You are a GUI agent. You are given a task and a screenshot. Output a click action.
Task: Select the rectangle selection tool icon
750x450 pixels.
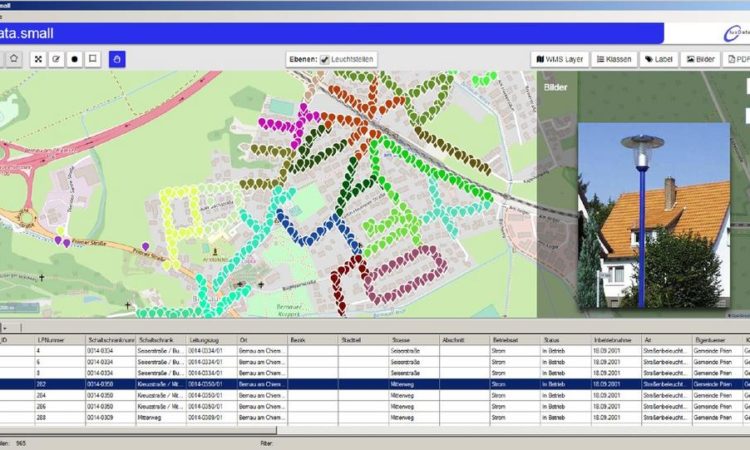93,59
